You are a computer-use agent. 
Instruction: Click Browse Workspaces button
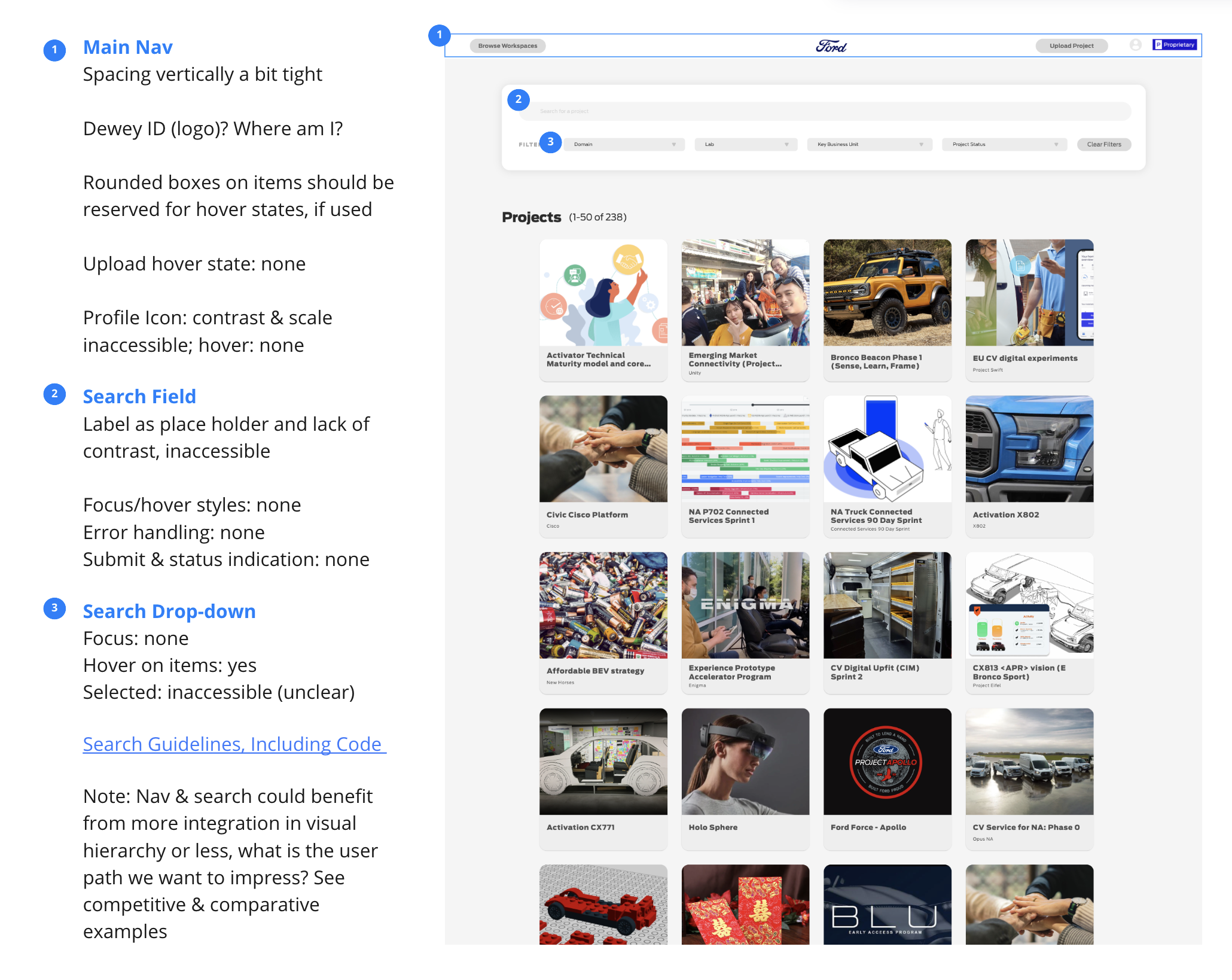pyautogui.click(x=508, y=45)
